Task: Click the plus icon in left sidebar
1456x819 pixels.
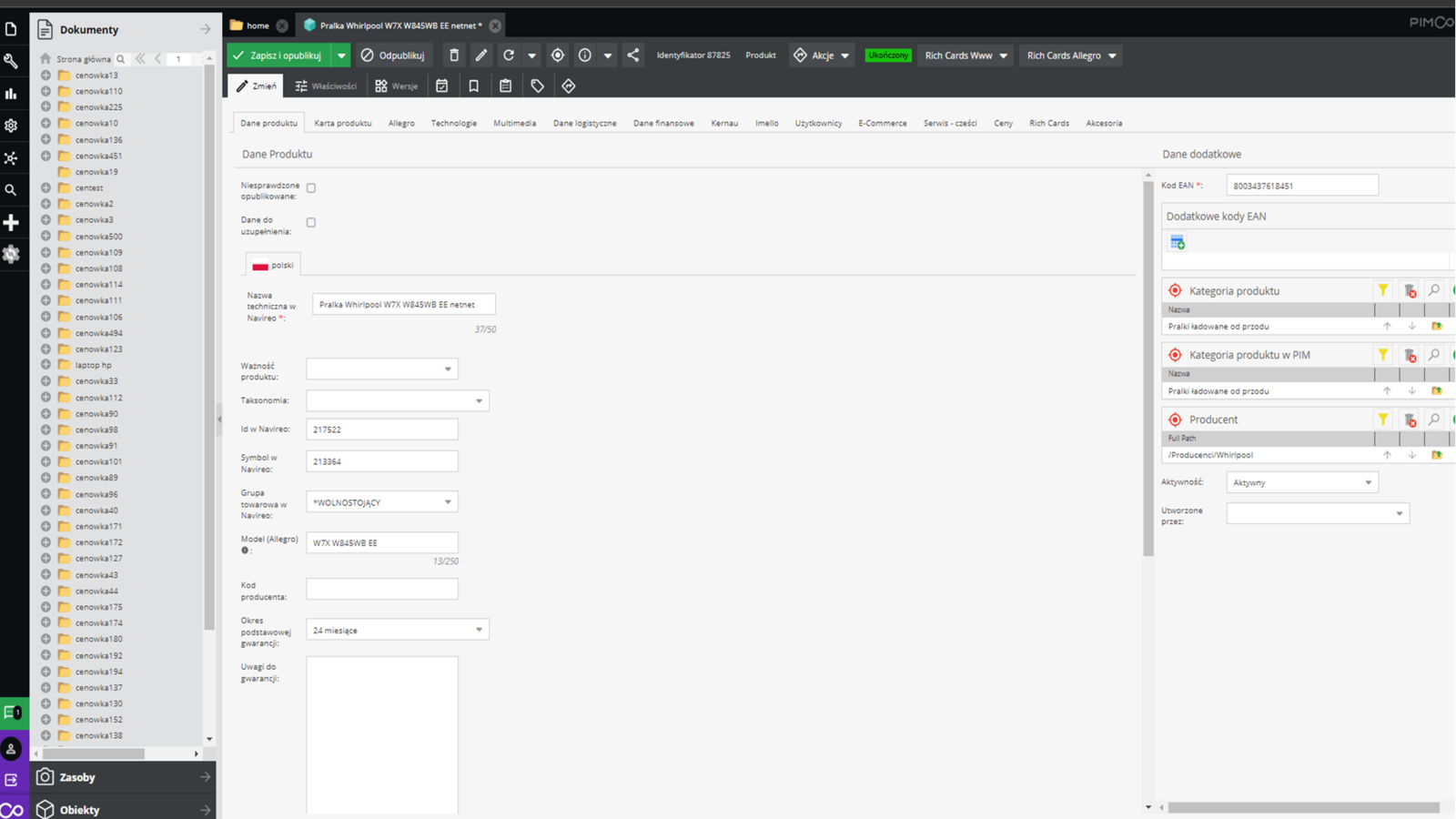Action: click(11, 222)
